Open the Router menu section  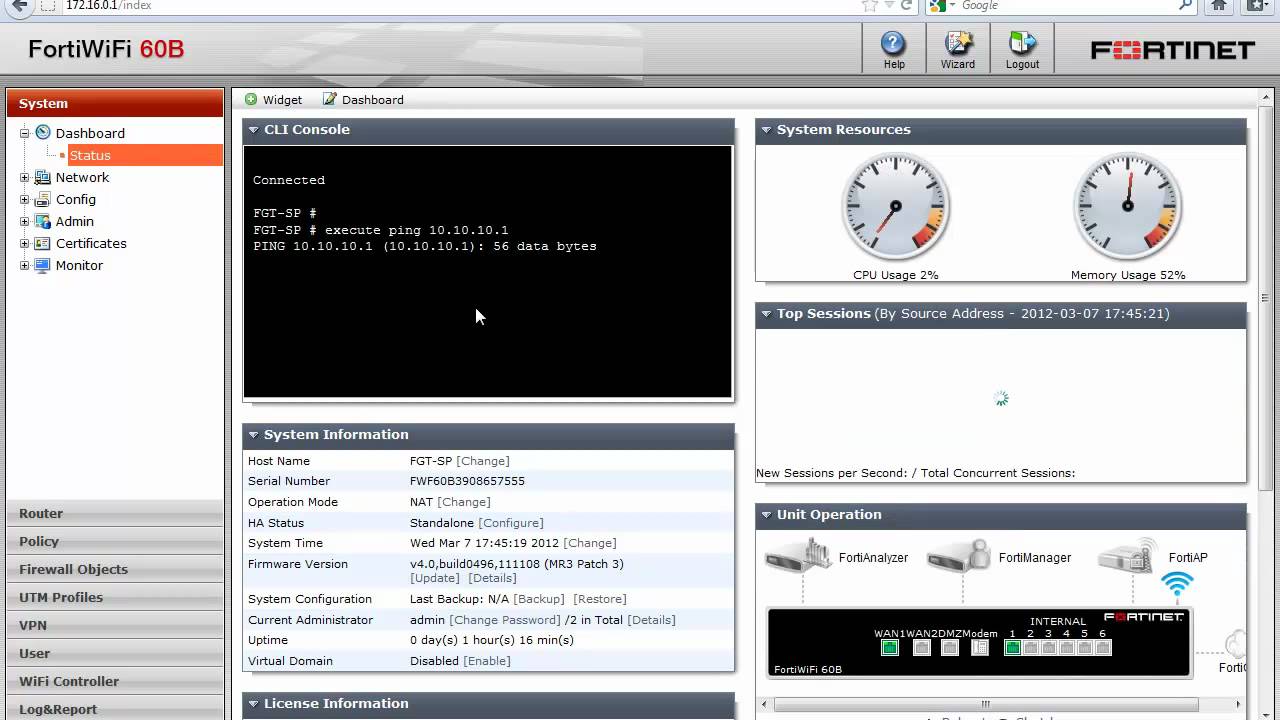(x=115, y=513)
